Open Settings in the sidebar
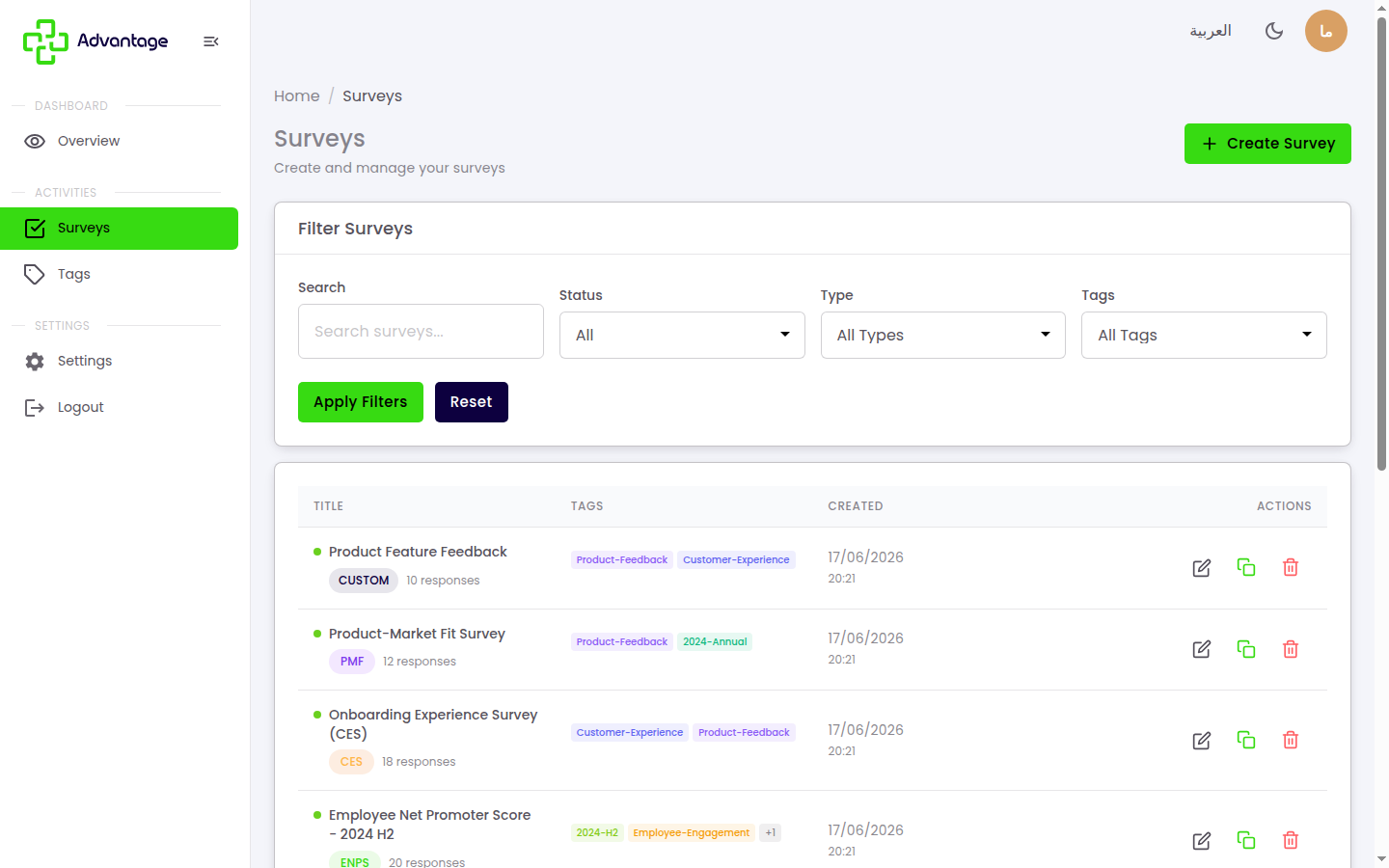 (120, 361)
